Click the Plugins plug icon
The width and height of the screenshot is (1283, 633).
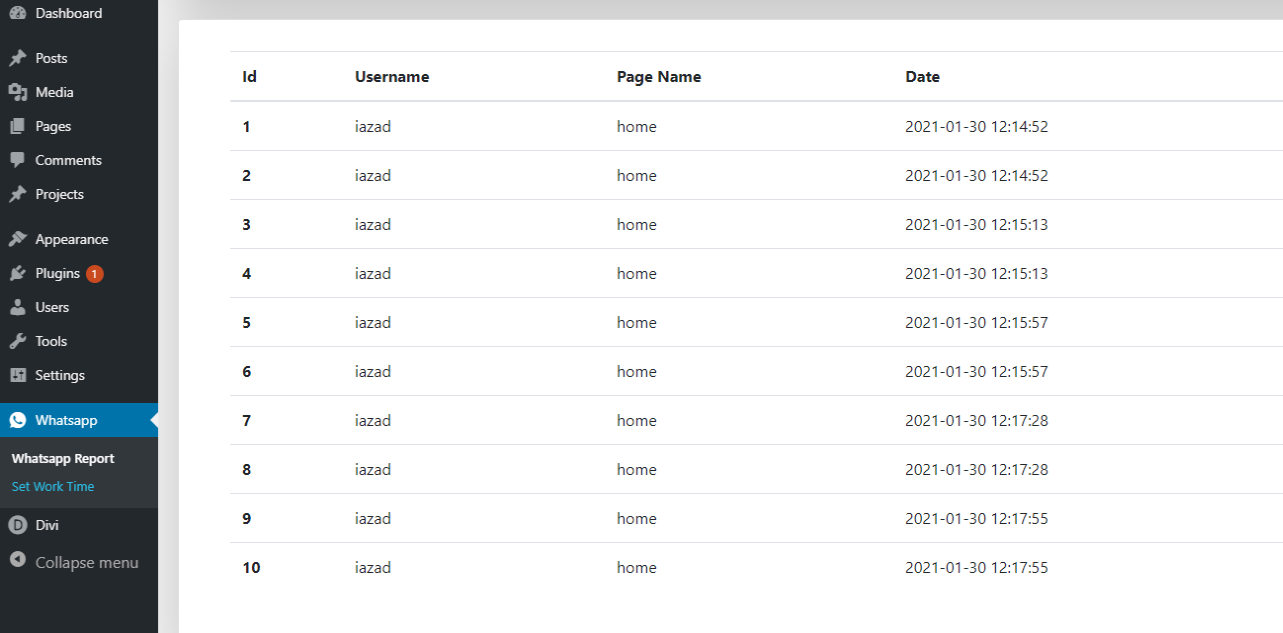[x=17, y=273]
